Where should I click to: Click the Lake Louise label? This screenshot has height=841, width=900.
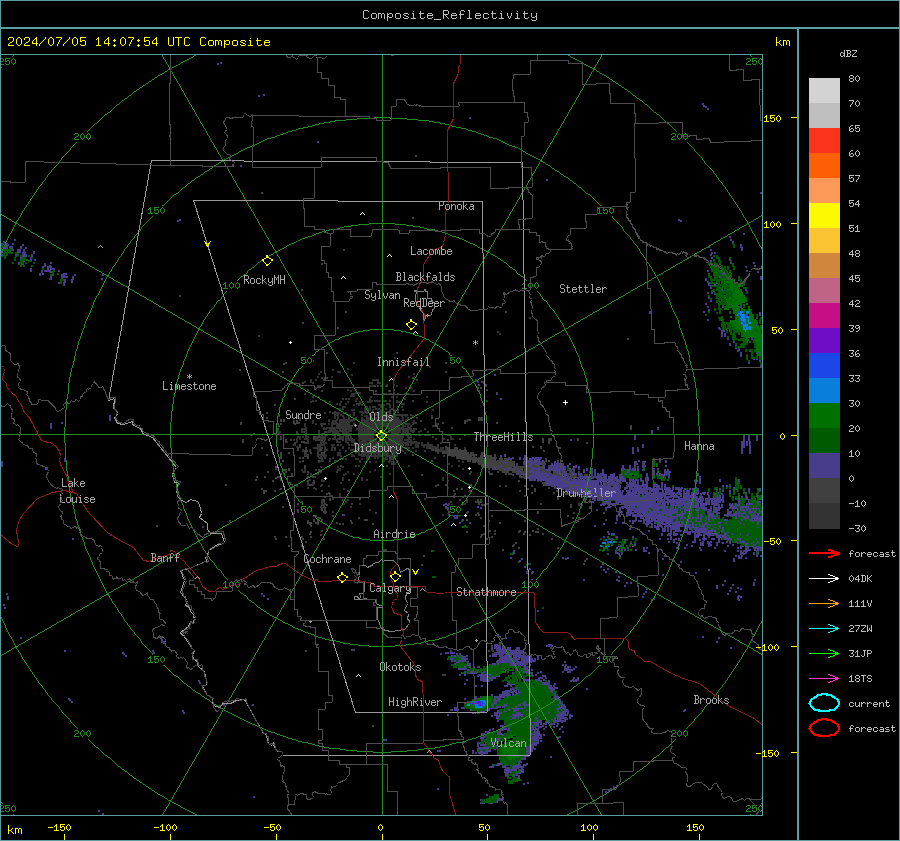tap(77, 491)
